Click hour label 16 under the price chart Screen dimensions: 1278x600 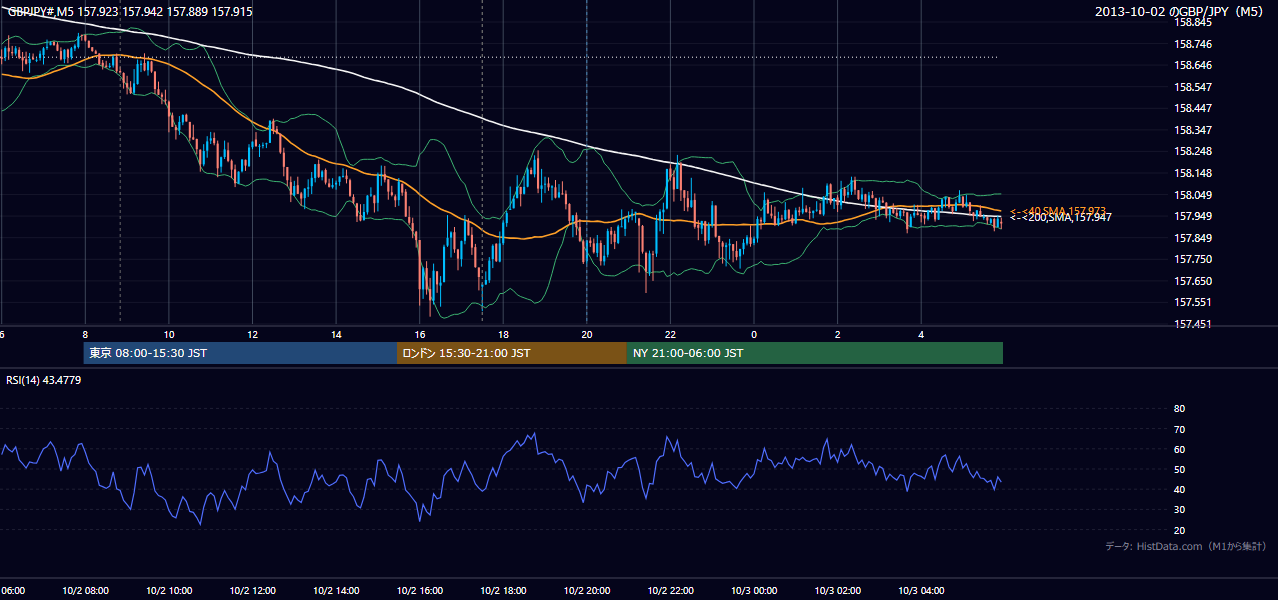coord(420,334)
